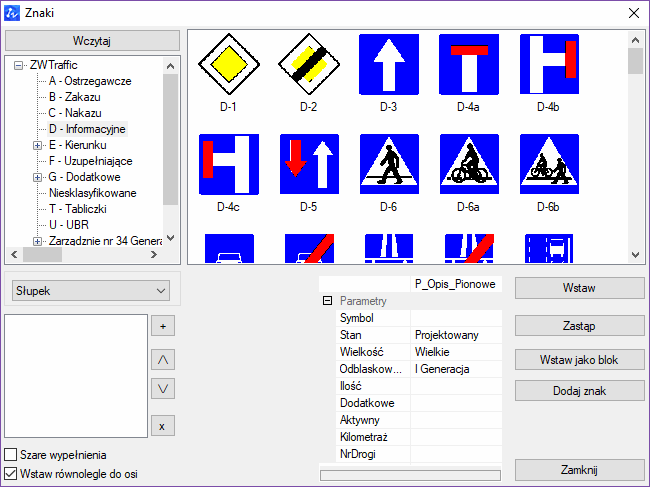Click the Wstaw button
Image resolution: width=650 pixels, height=487 pixels.
click(x=580, y=288)
